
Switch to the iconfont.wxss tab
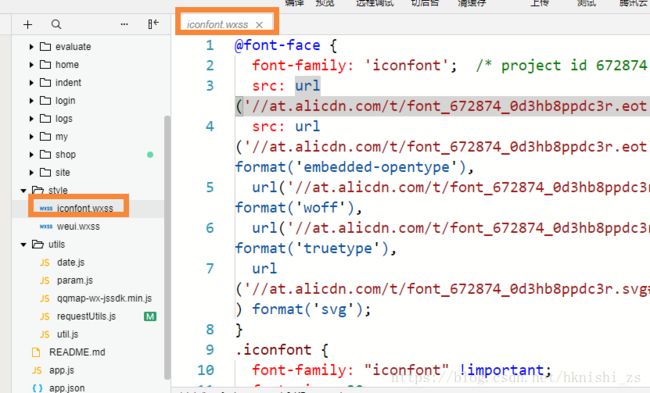pyautogui.click(x=217, y=24)
